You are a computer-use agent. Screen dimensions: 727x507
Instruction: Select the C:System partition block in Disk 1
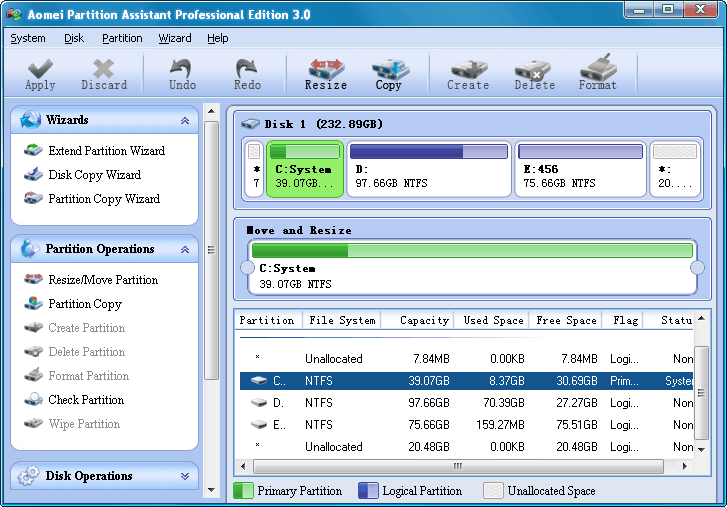point(305,169)
